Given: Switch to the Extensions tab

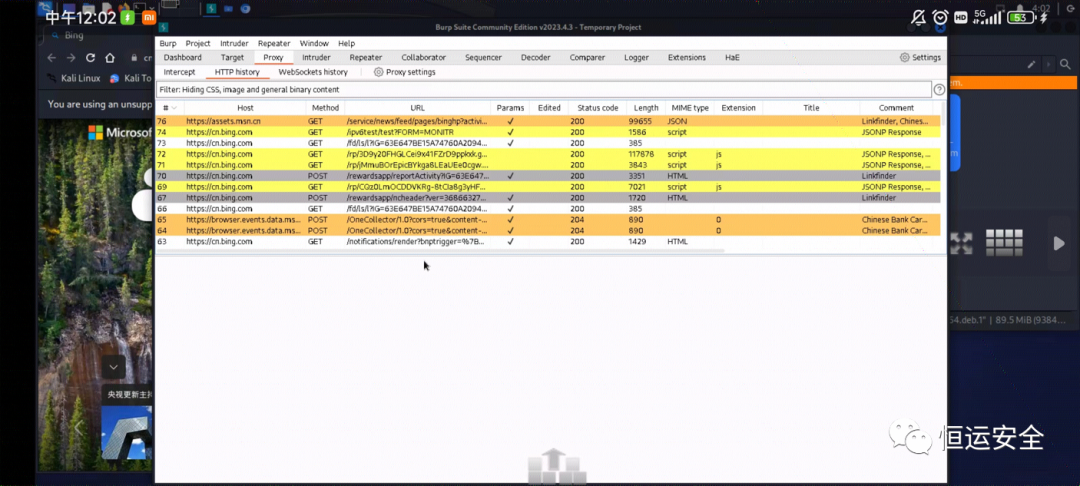Looking at the screenshot, I should [x=687, y=58].
